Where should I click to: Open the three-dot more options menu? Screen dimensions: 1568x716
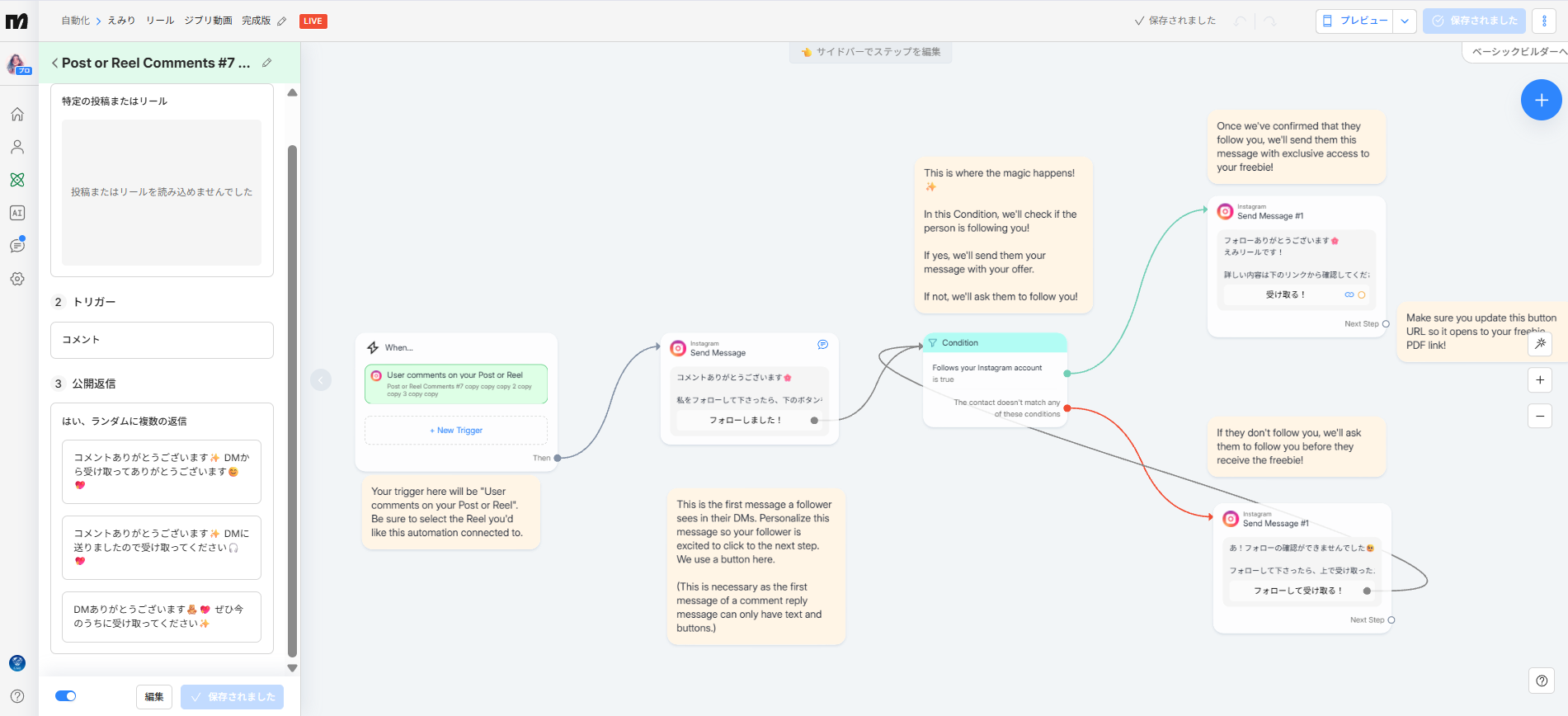(1544, 21)
